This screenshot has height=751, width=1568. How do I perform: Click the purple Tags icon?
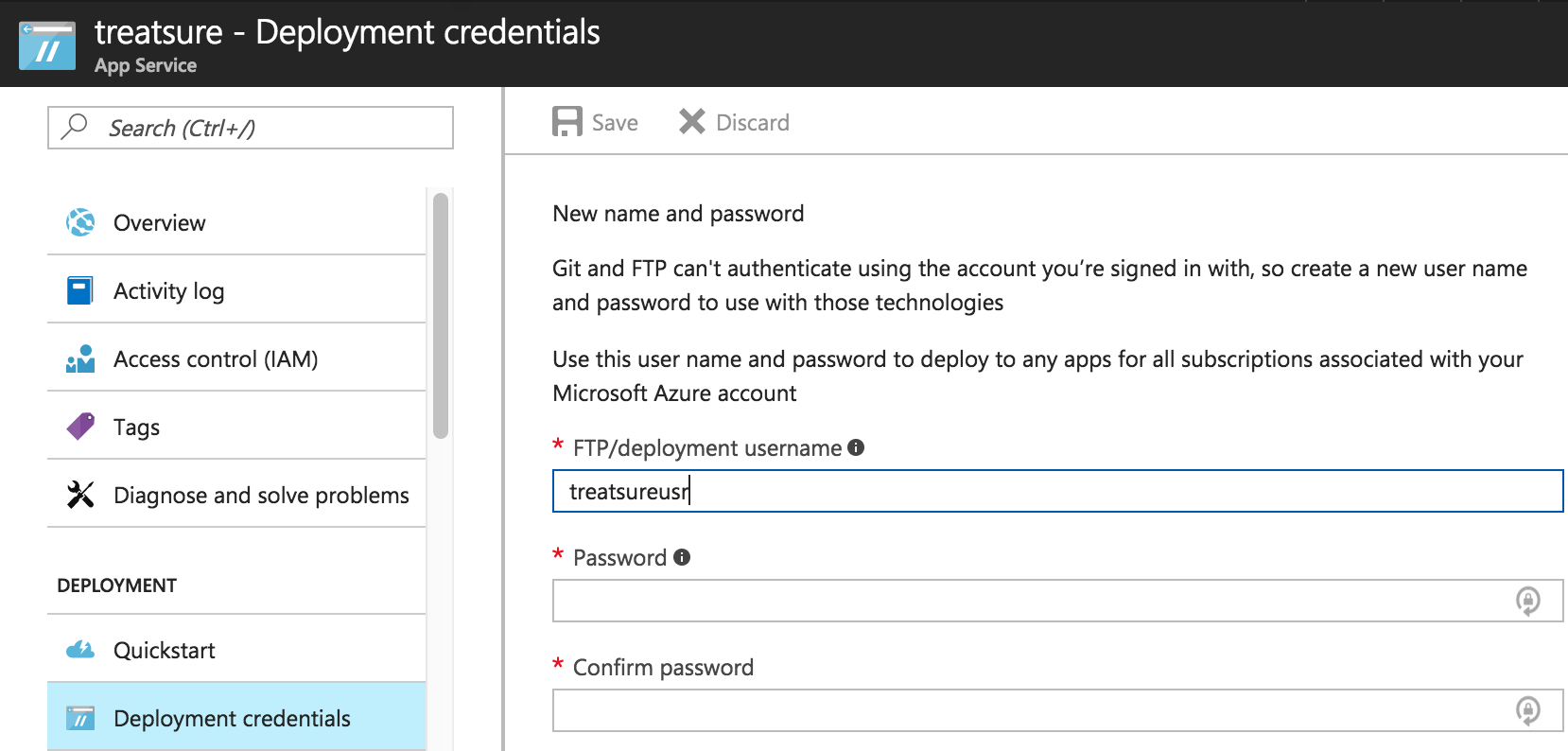pyautogui.click(x=80, y=427)
